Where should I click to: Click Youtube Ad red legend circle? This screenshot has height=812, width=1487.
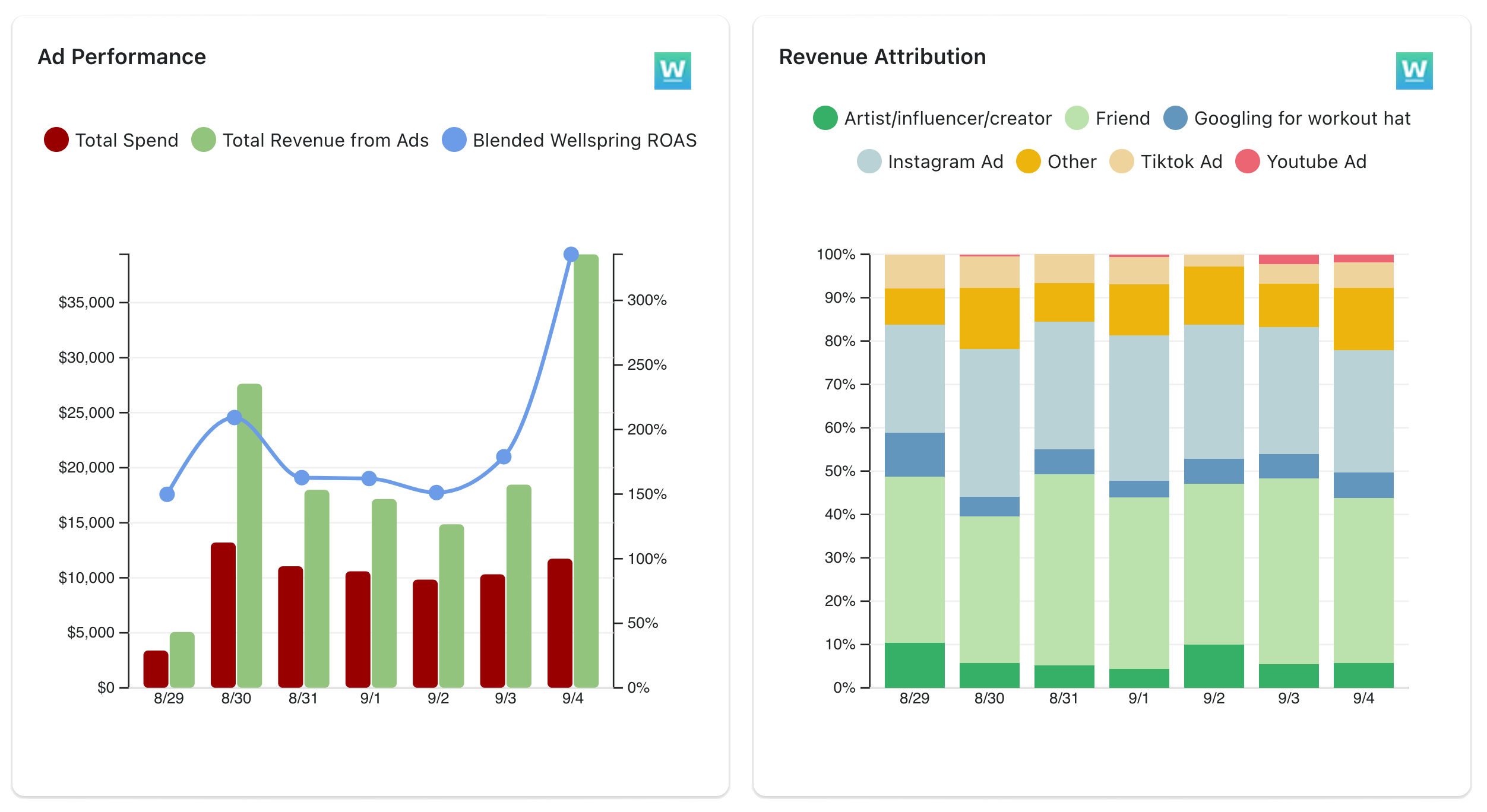1247,161
